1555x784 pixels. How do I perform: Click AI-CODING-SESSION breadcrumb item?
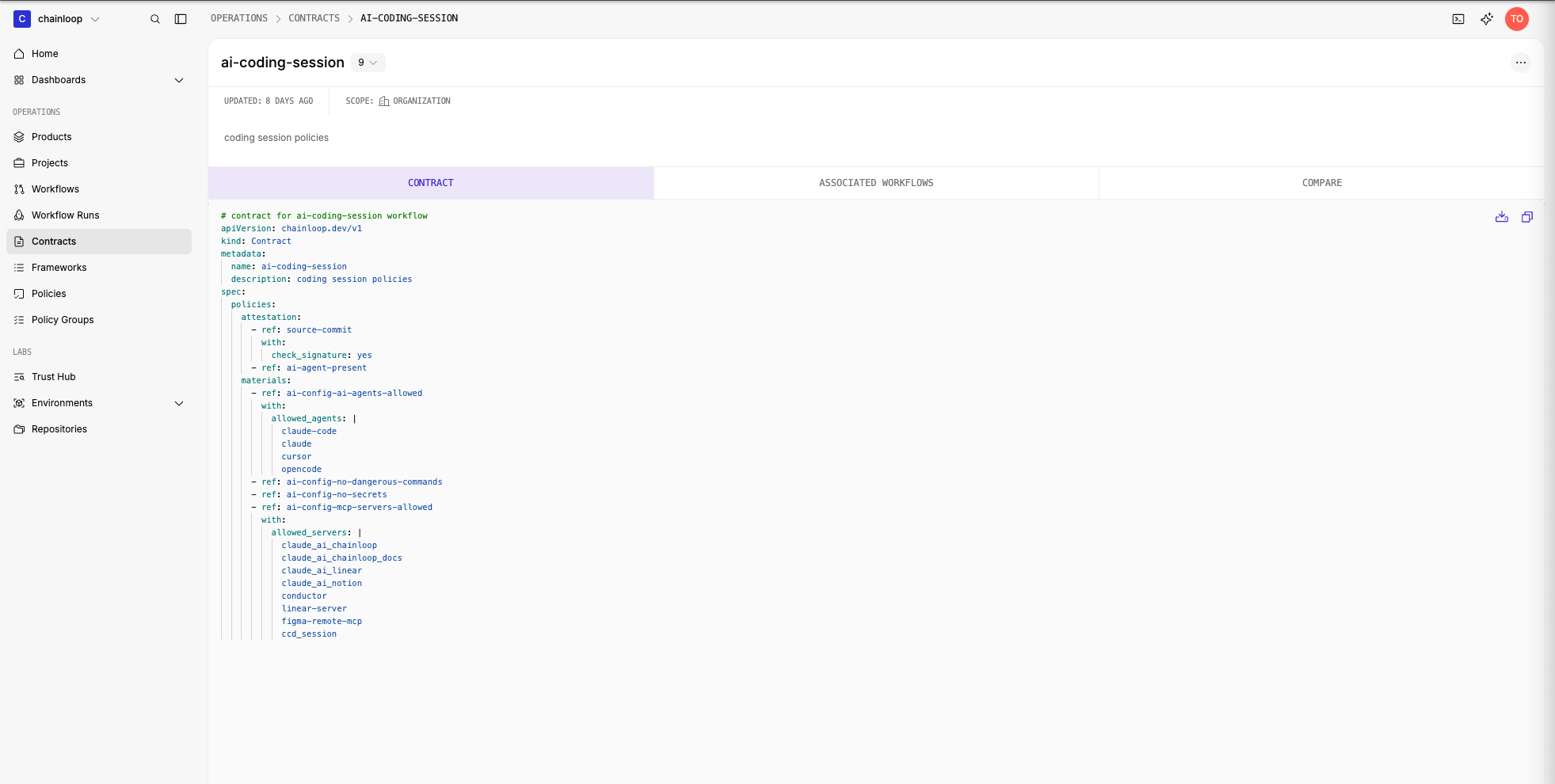click(x=409, y=18)
